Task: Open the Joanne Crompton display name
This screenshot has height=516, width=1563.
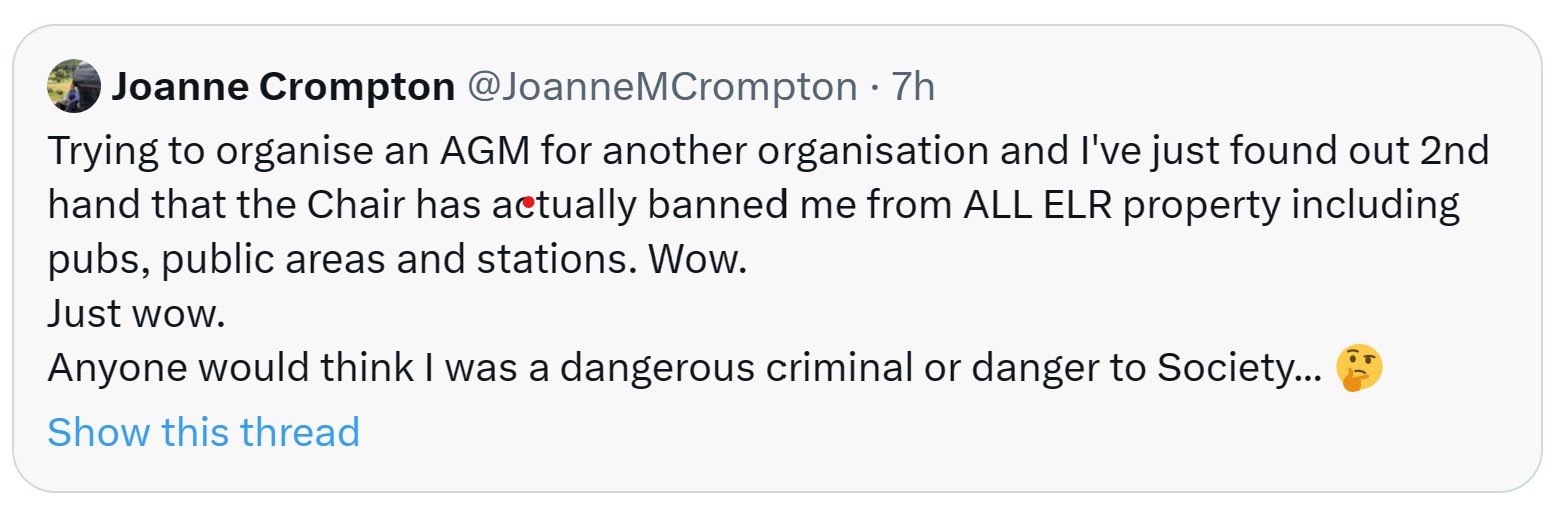Action: [x=283, y=88]
